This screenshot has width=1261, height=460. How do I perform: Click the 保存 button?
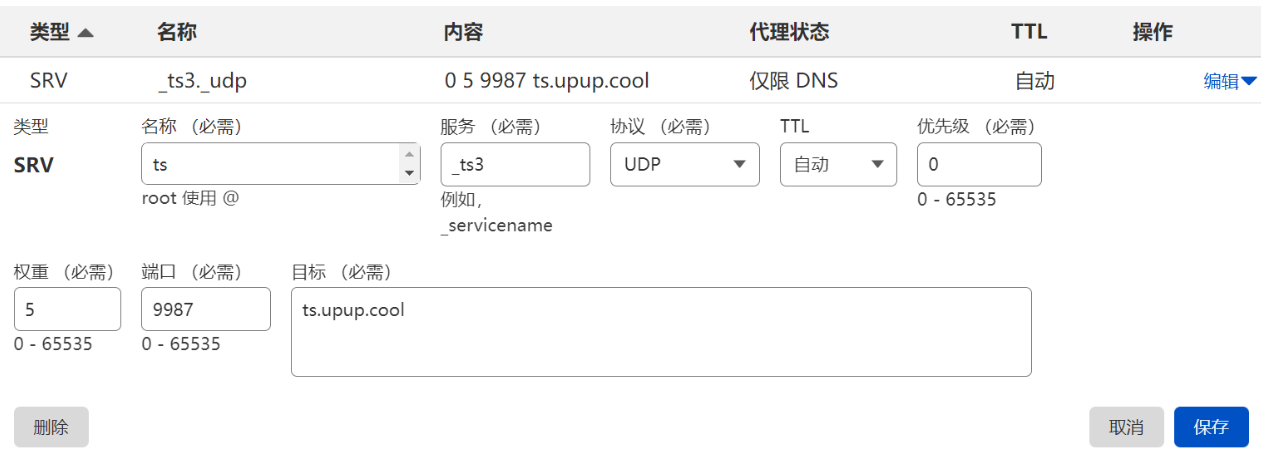[x=1211, y=427]
